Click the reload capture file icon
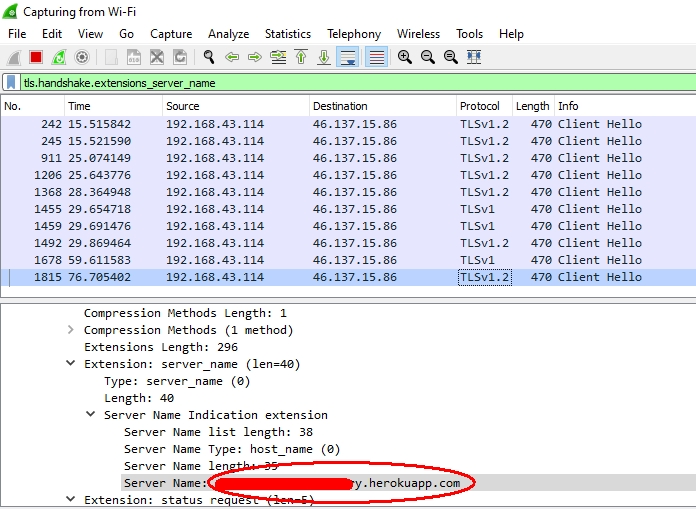This screenshot has height=509, width=696. pos(180,57)
